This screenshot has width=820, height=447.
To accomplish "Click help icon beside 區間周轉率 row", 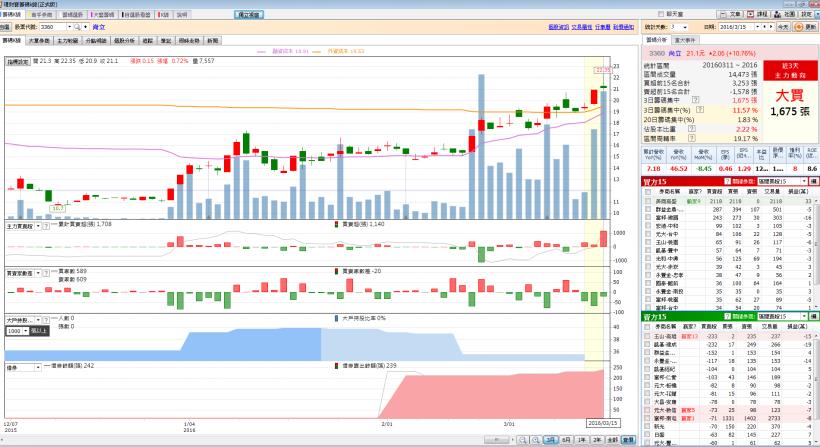I will (691, 138).
